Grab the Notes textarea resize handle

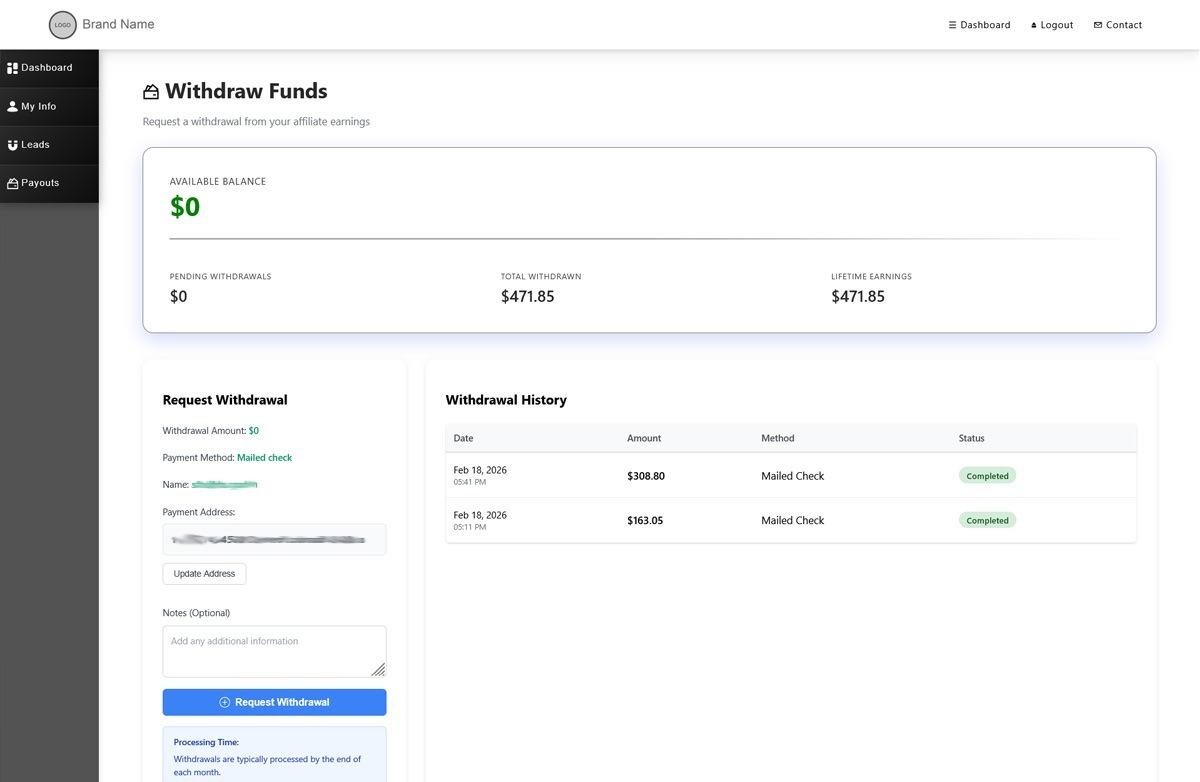click(x=379, y=670)
